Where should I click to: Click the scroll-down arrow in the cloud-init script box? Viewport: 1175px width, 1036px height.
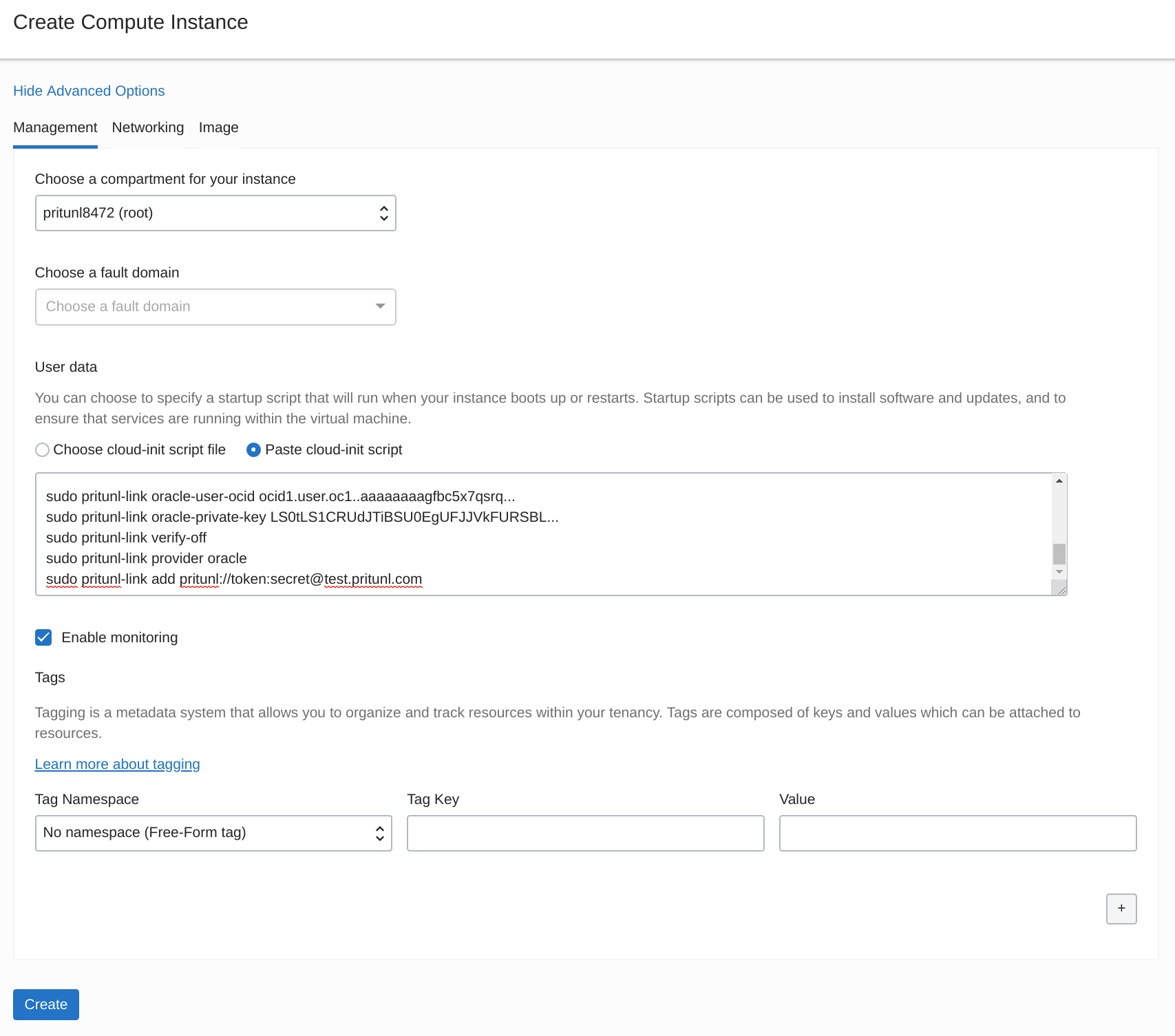point(1059,572)
